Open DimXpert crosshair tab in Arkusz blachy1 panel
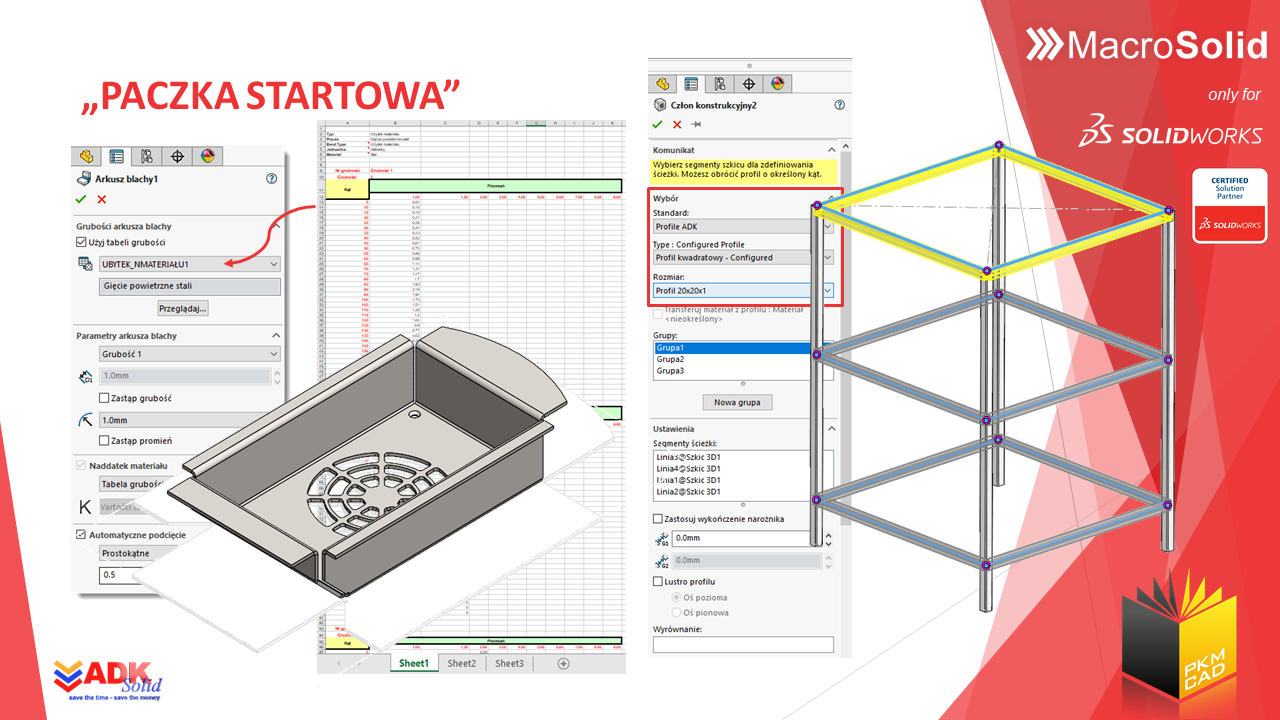 (177, 156)
